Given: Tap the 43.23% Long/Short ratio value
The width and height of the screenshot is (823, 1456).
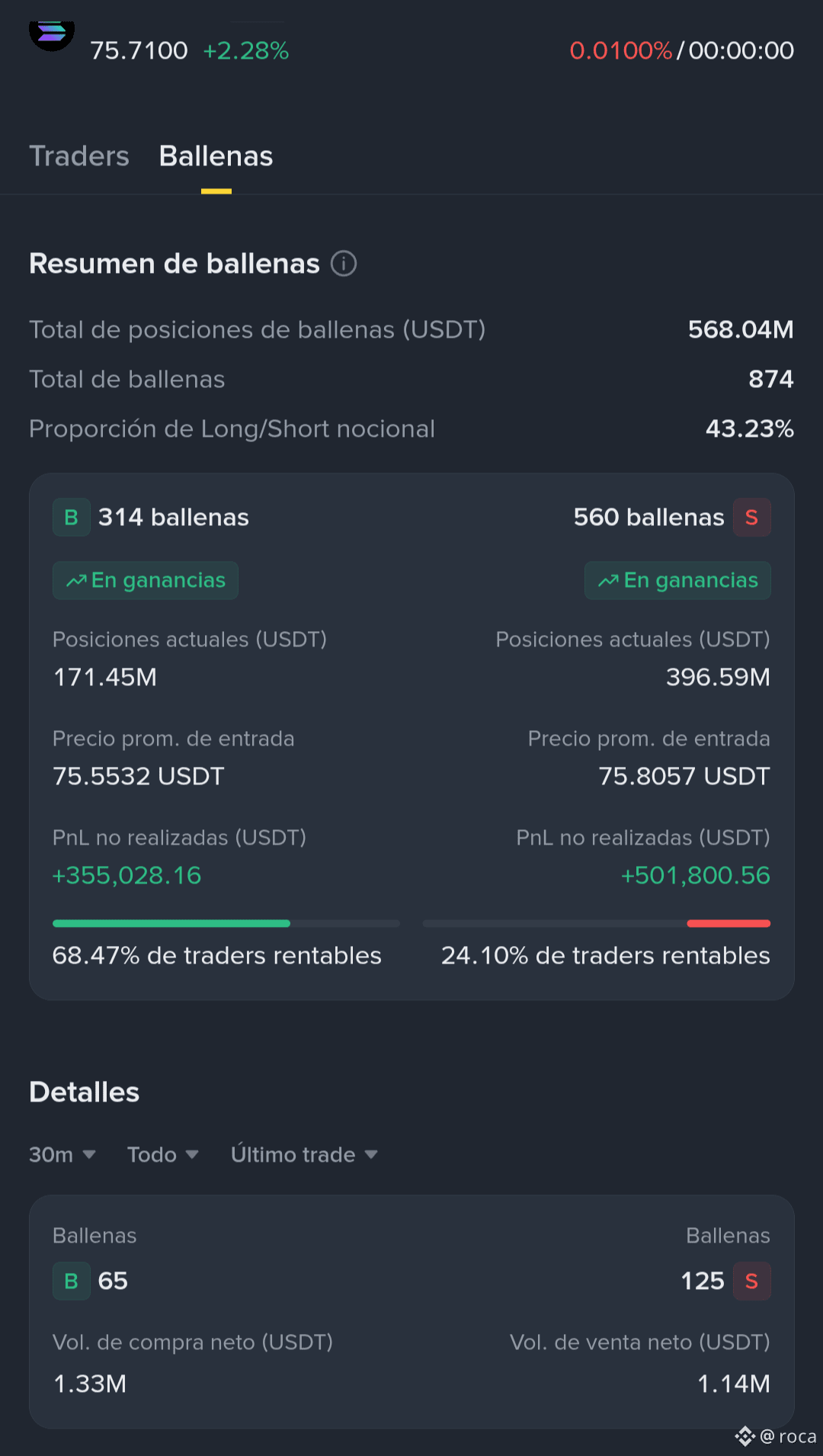Looking at the screenshot, I should click(750, 429).
